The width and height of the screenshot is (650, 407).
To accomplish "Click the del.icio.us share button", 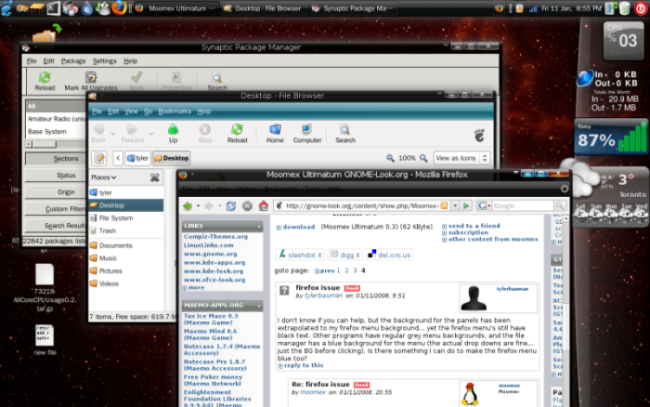I will [390, 254].
